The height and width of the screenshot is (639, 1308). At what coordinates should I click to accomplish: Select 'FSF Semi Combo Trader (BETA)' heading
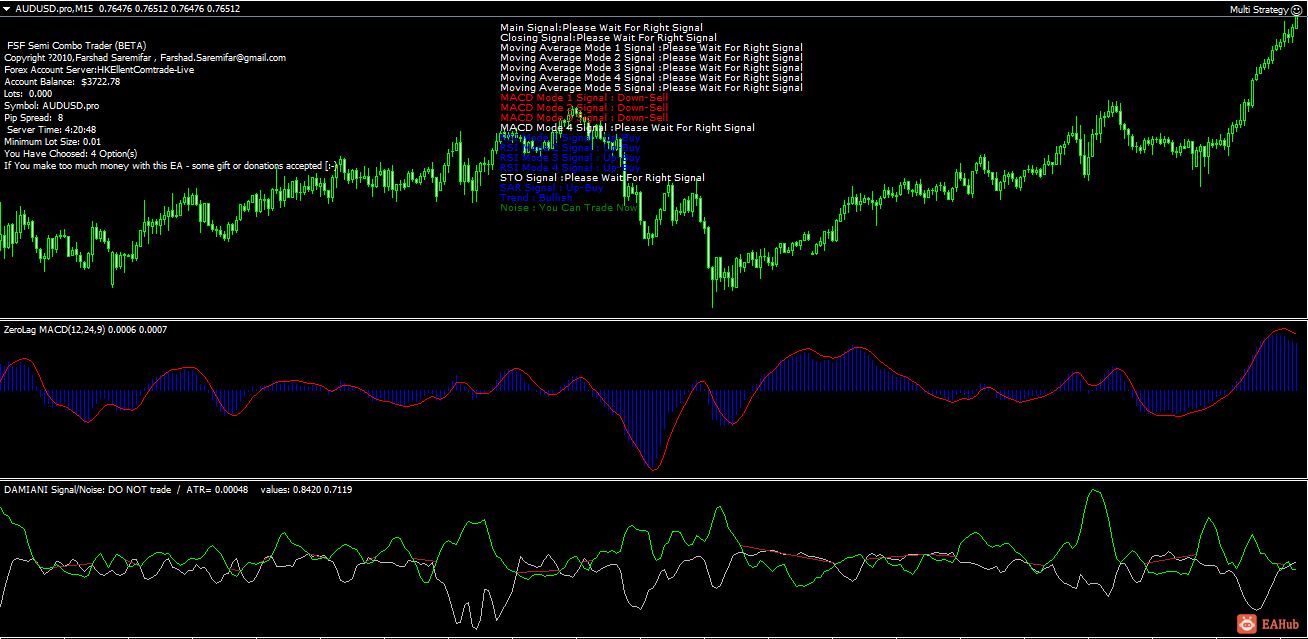pyautogui.click(x=76, y=46)
